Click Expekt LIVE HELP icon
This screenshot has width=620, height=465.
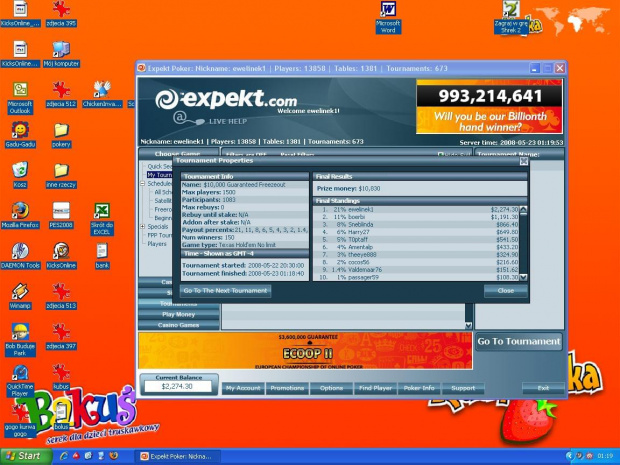pyautogui.click(x=210, y=120)
